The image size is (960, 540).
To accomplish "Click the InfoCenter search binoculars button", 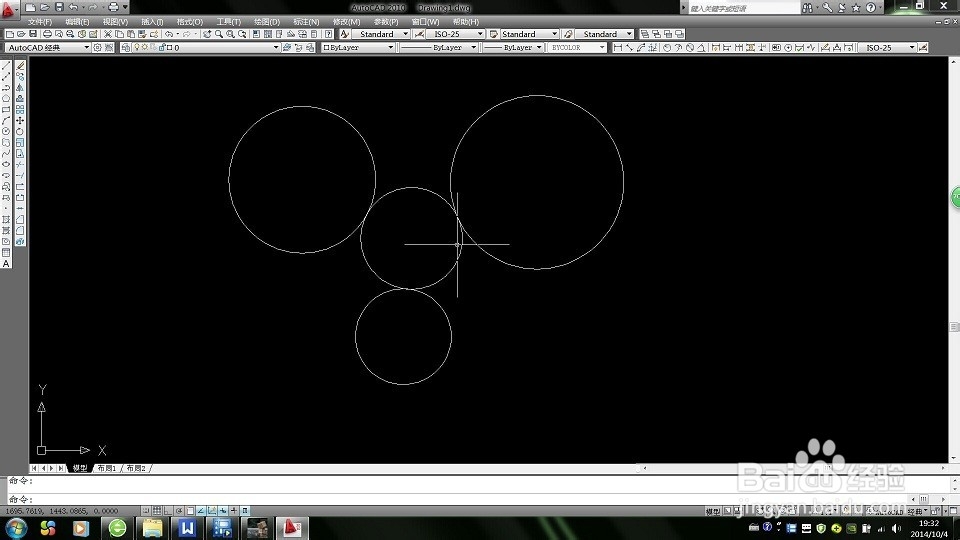I will pyautogui.click(x=808, y=8).
